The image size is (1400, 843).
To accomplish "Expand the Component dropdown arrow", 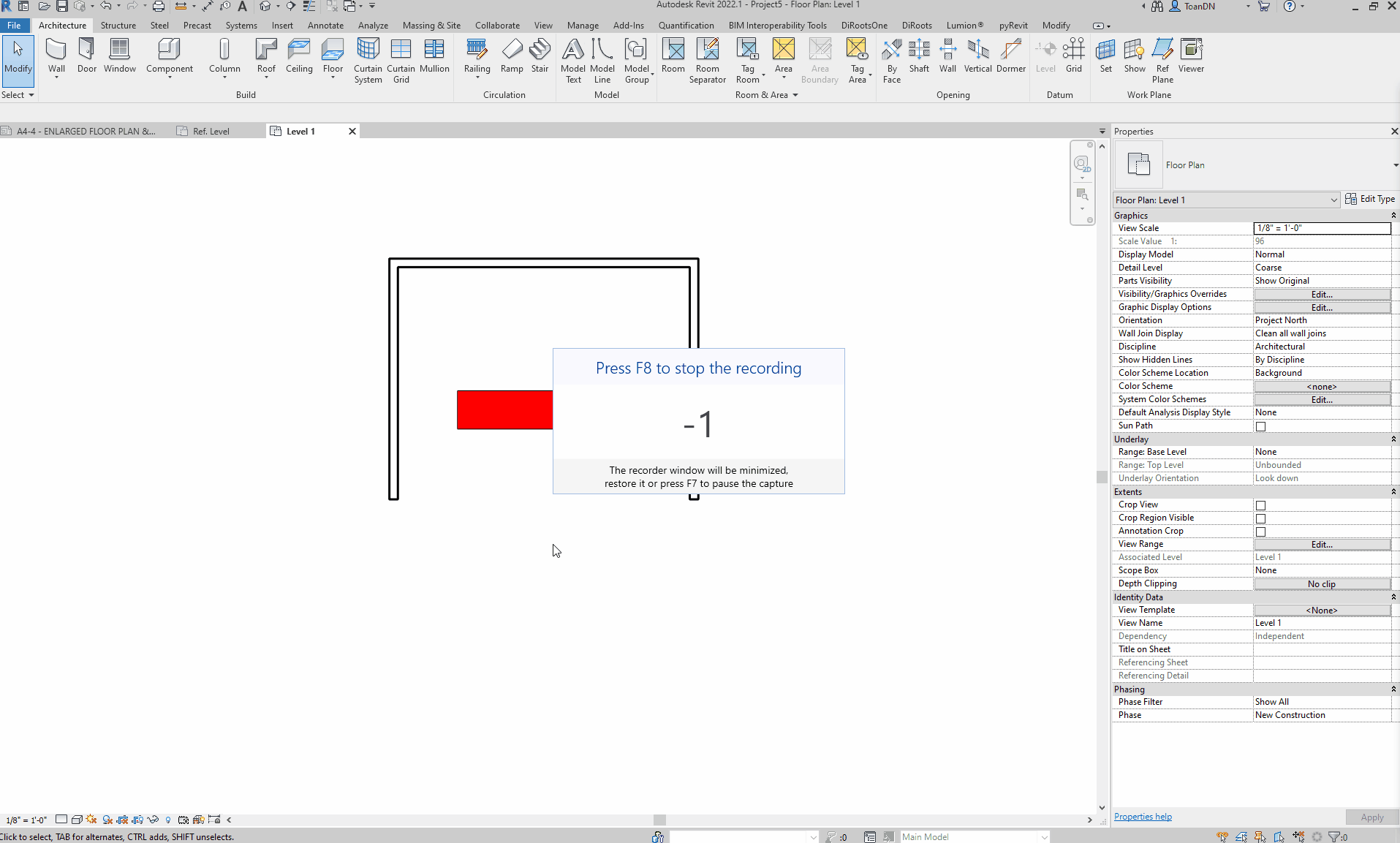I will [x=169, y=77].
